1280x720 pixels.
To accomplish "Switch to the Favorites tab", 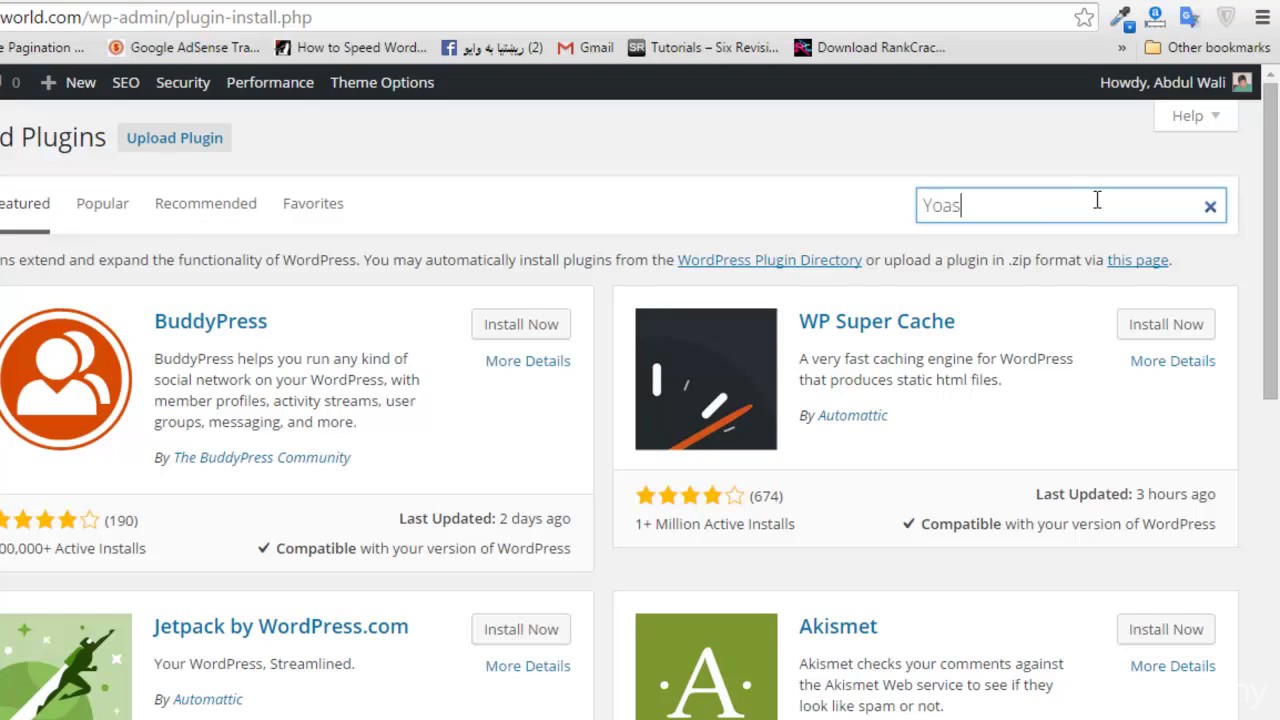I will point(313,203).
